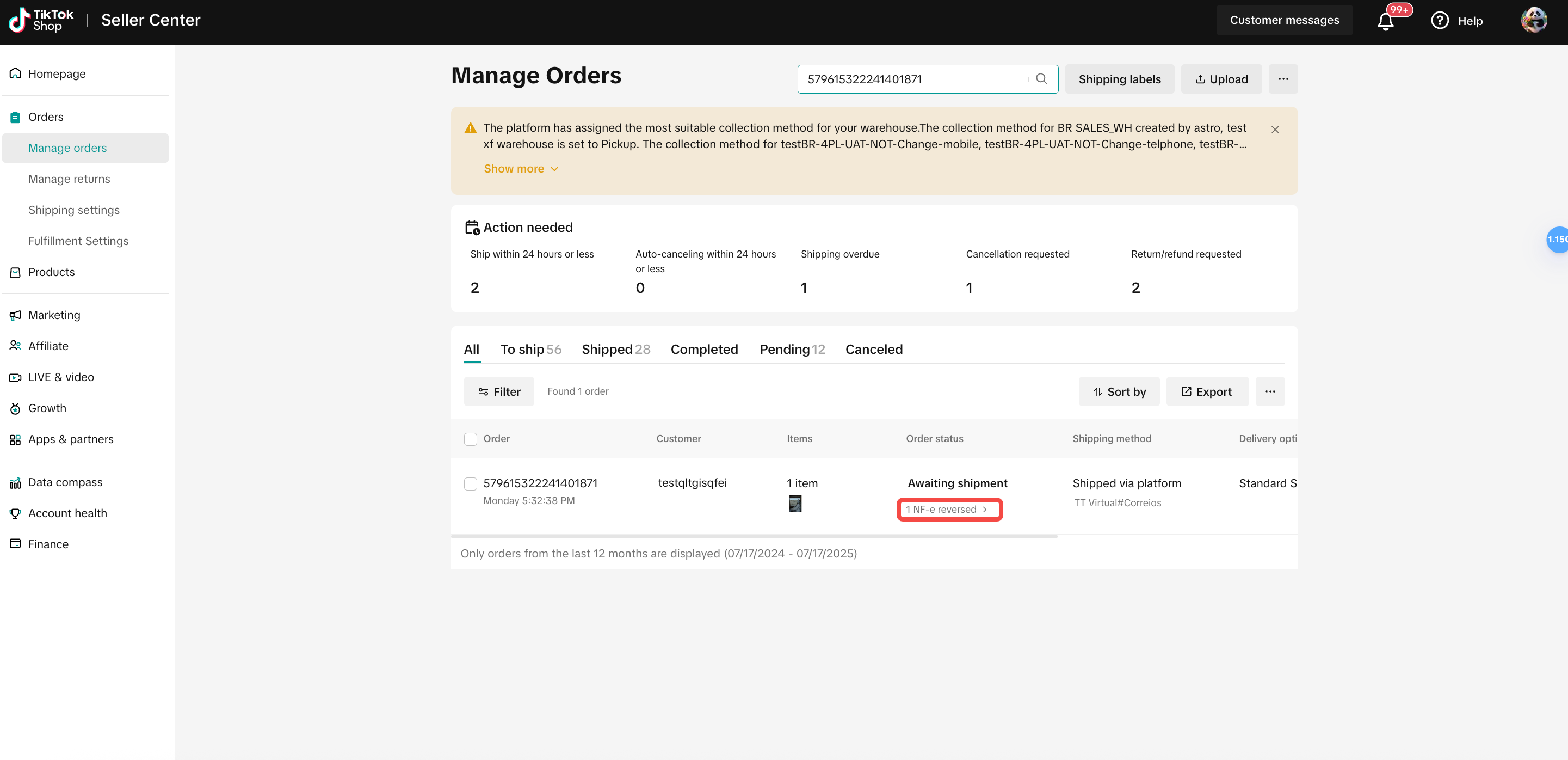Tick the select-all orders checkbox in the header
The width and height of the screenshot is (1568, 760).
(471, 438)
